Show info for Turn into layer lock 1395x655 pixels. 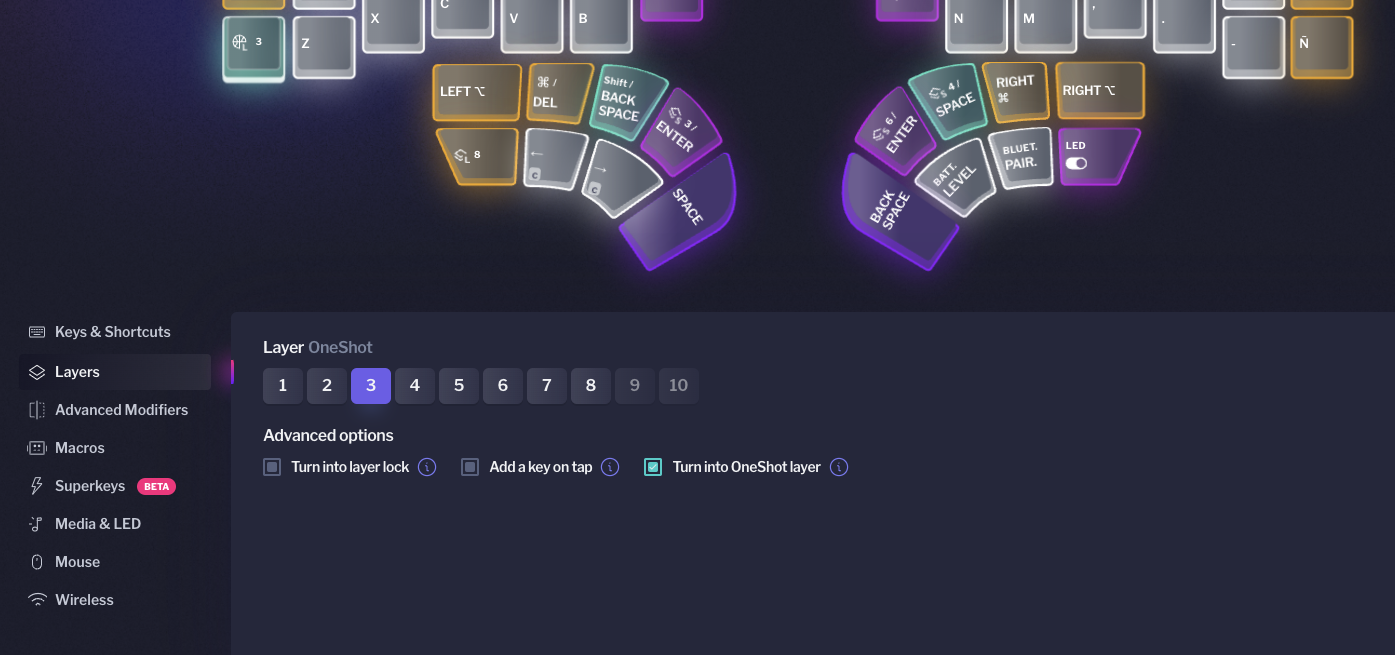point(427,467)
